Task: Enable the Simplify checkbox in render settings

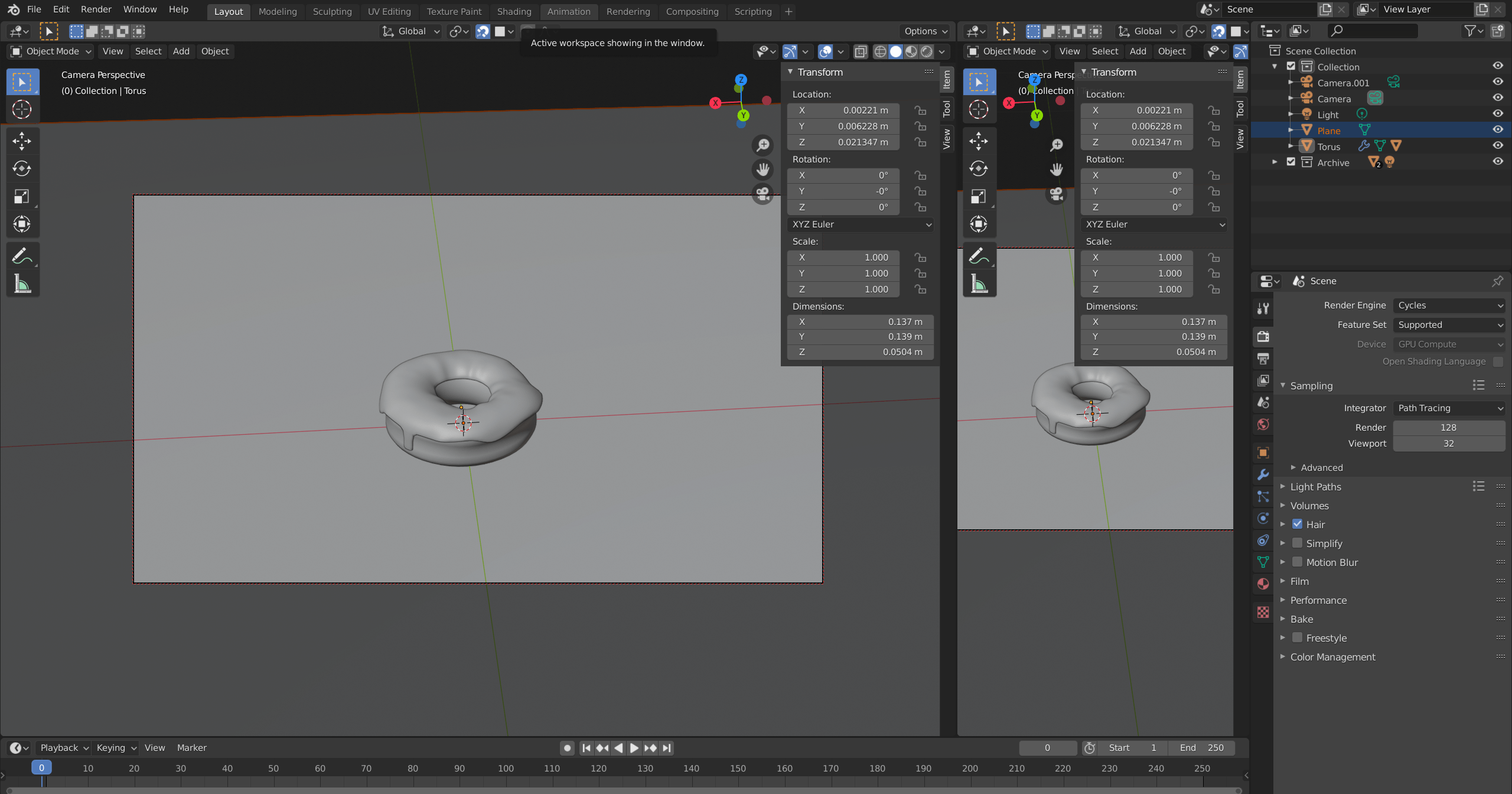Action: [x=1298, y=544]
